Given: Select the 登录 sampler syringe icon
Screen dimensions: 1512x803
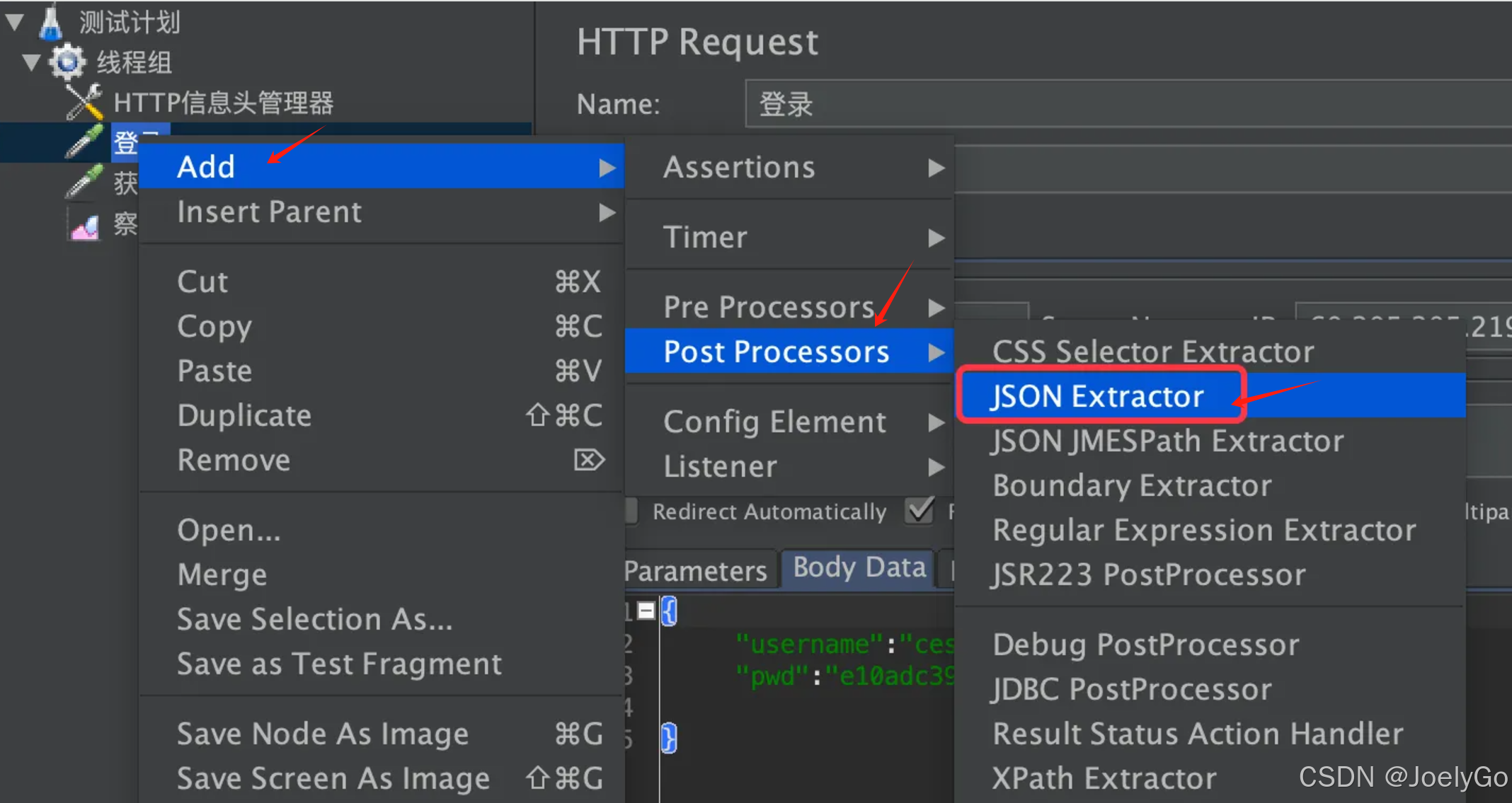Looking at the screenshot, I should pos(84,141).
